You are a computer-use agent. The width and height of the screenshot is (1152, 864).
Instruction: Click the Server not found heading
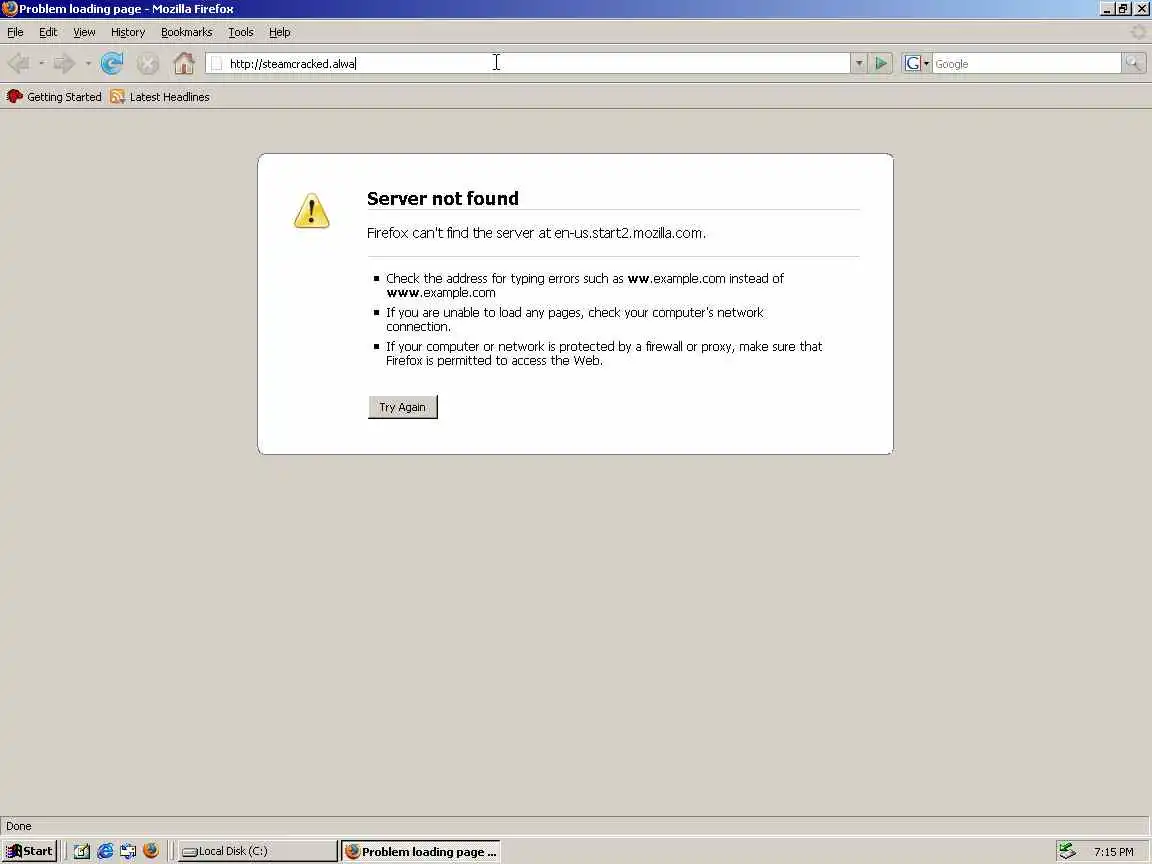[x=442, y=198]
